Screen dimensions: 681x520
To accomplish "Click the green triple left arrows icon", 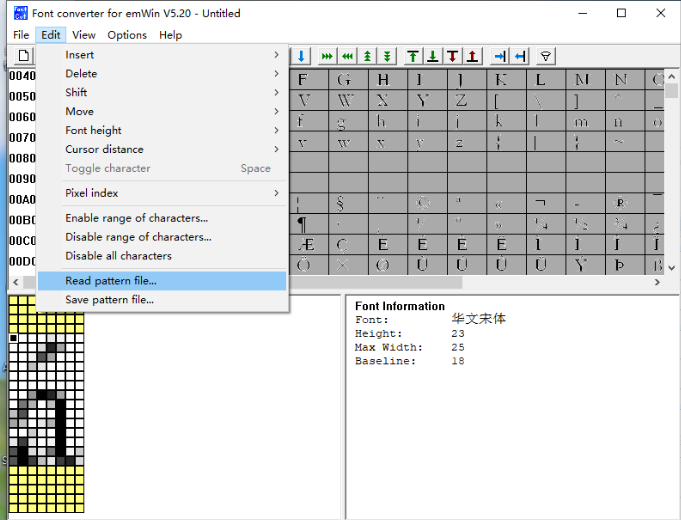I will coord(347,56).
